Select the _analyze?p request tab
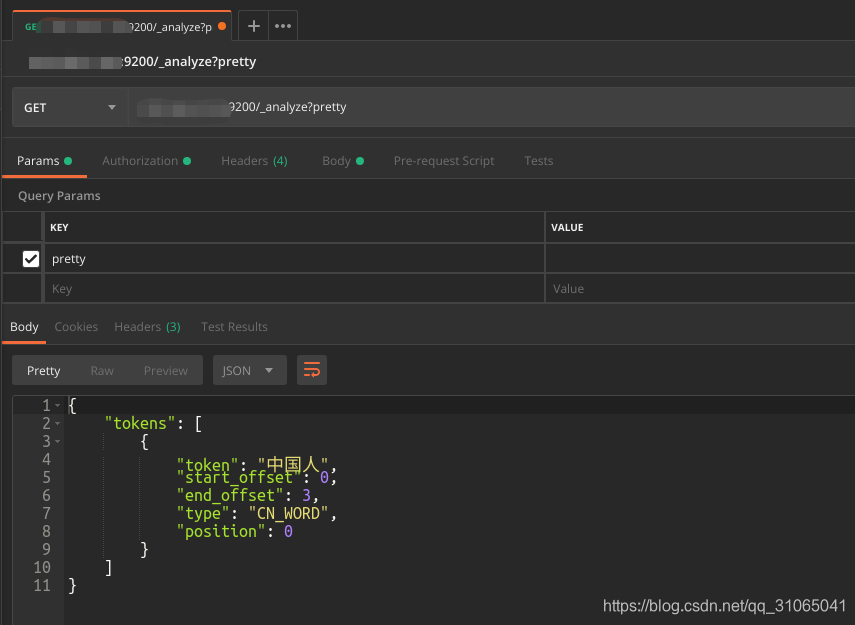 click(120, 27)
